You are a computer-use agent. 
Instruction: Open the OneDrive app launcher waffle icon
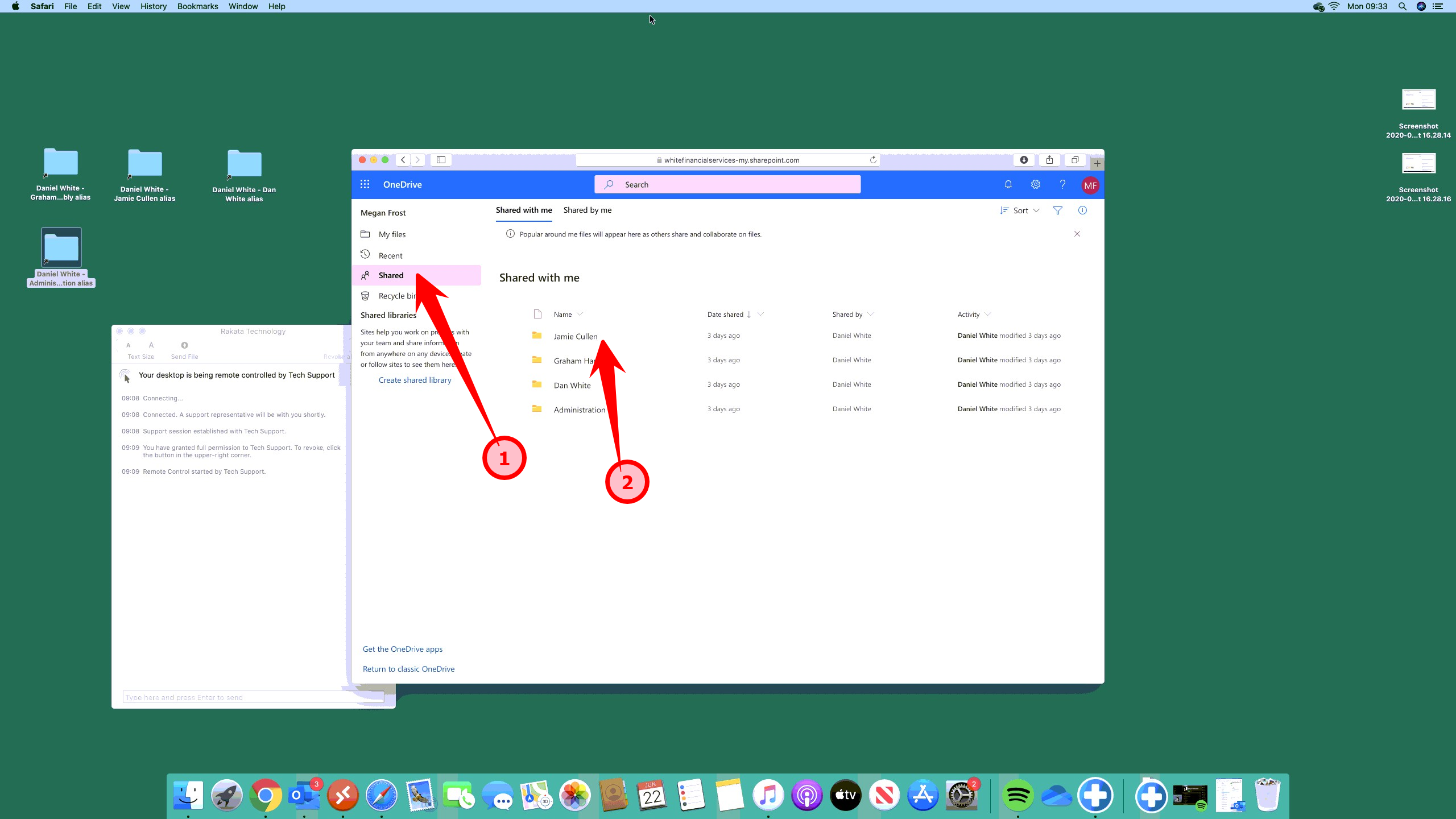click(x=365, y=184)
